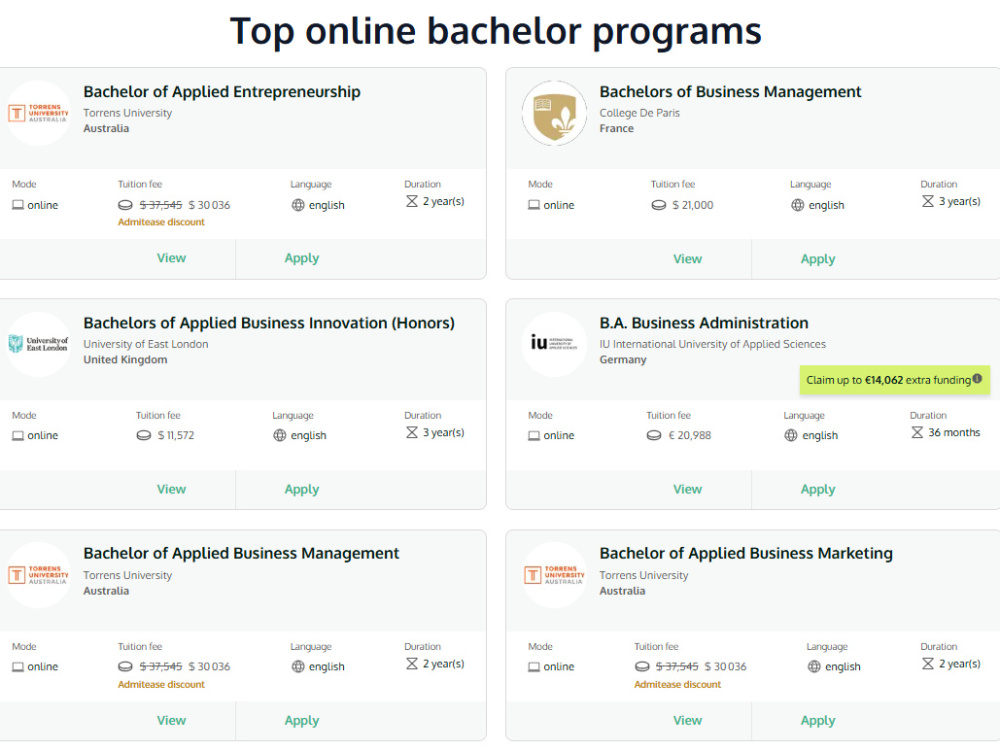
Task: Click the 36 months duration value
Action: tap(954, 432)
